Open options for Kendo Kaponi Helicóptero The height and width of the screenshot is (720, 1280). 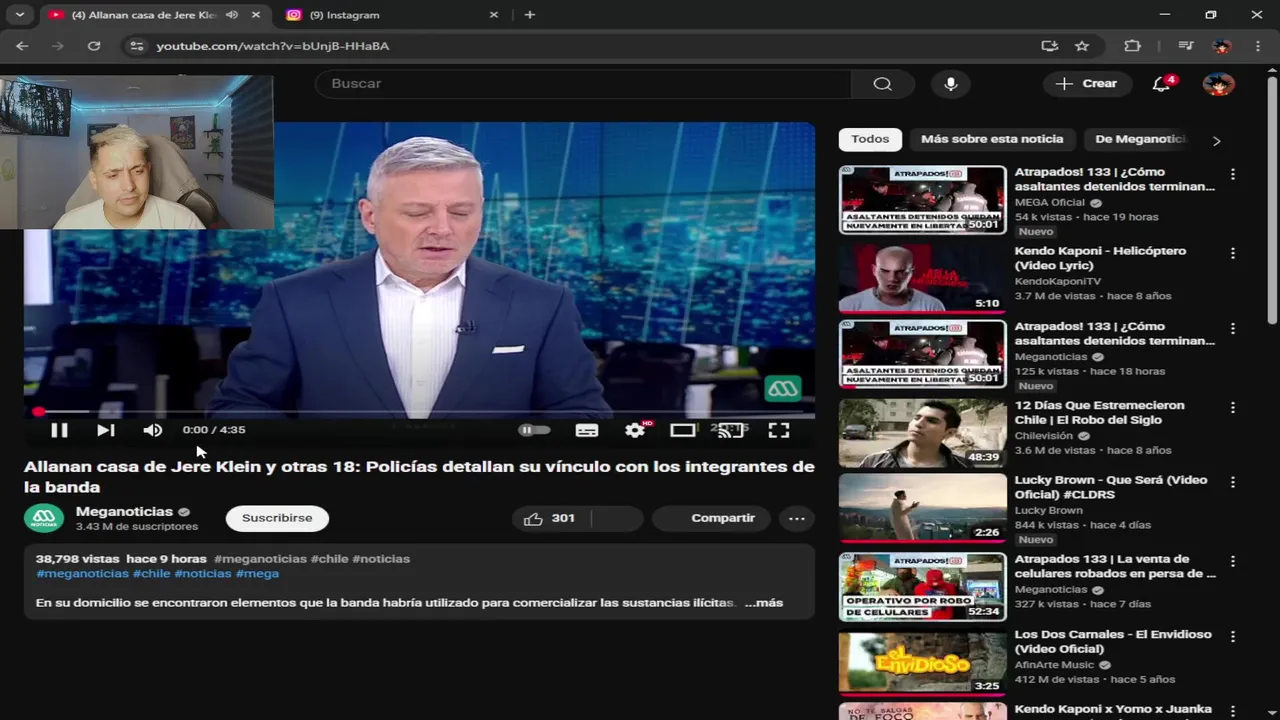[1232, 253]
